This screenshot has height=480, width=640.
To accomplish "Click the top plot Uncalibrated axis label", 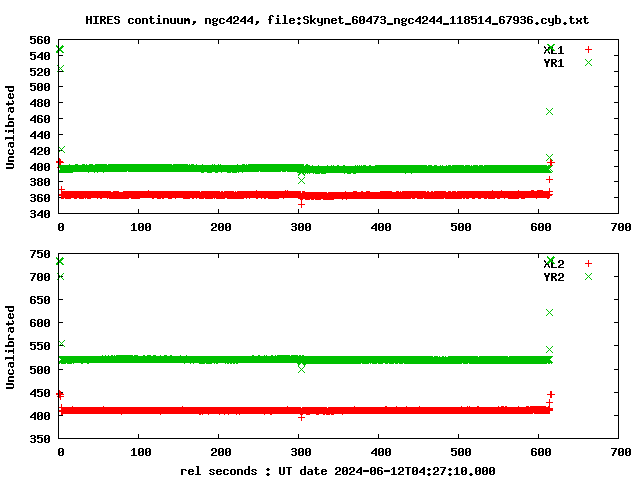I will tap(10, 127).
